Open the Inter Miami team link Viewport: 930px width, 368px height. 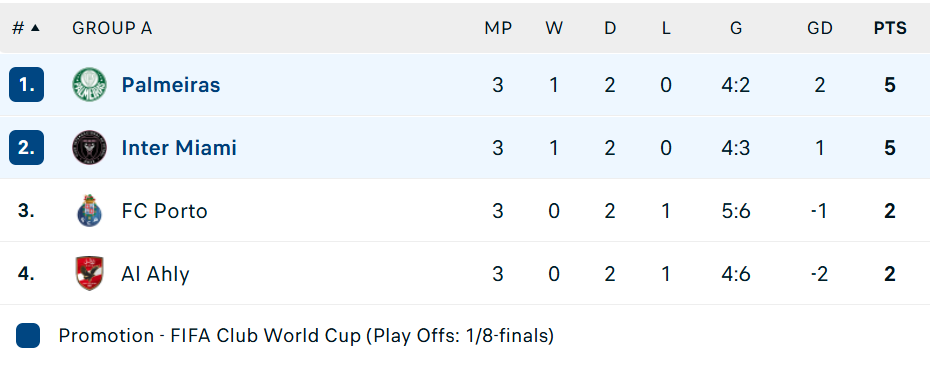(179, 148)
